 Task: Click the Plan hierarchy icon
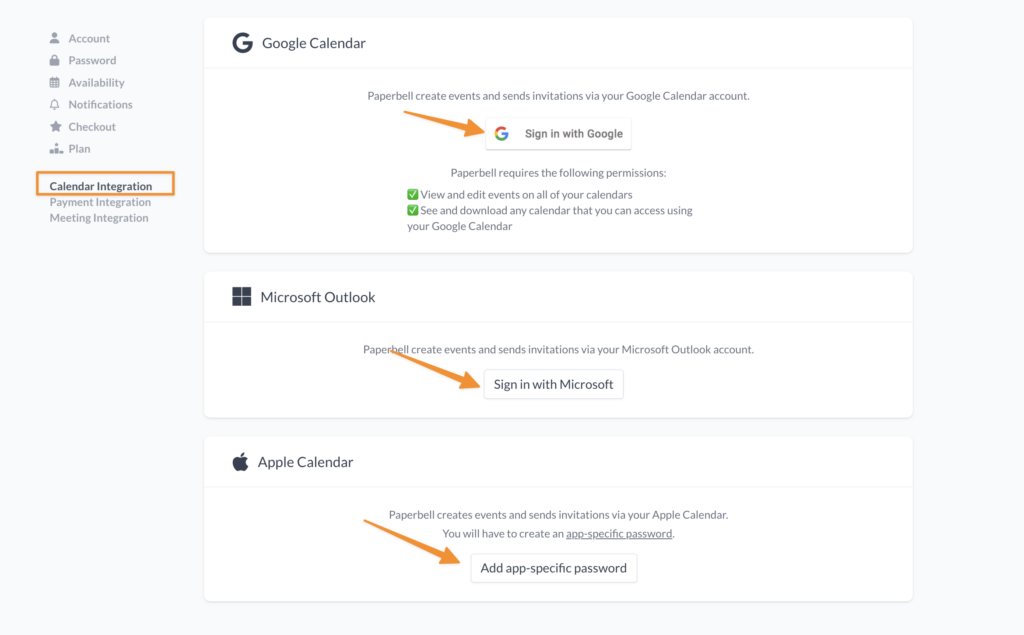tap(56, 149)
